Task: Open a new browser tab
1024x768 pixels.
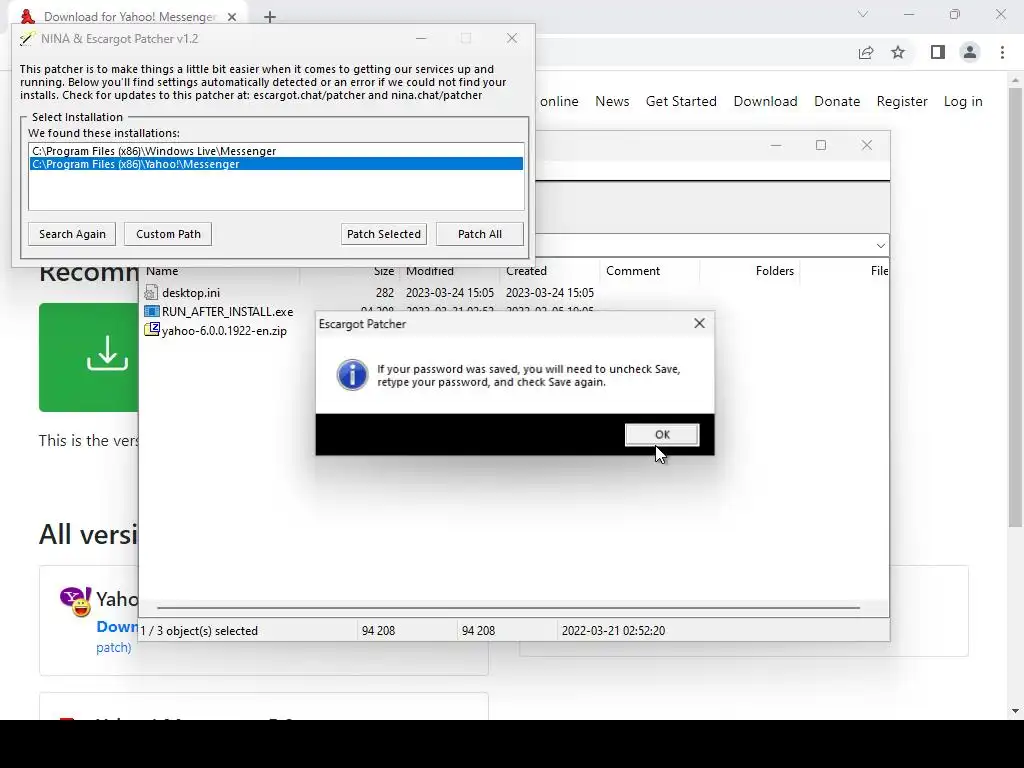Action: point(270,17)
